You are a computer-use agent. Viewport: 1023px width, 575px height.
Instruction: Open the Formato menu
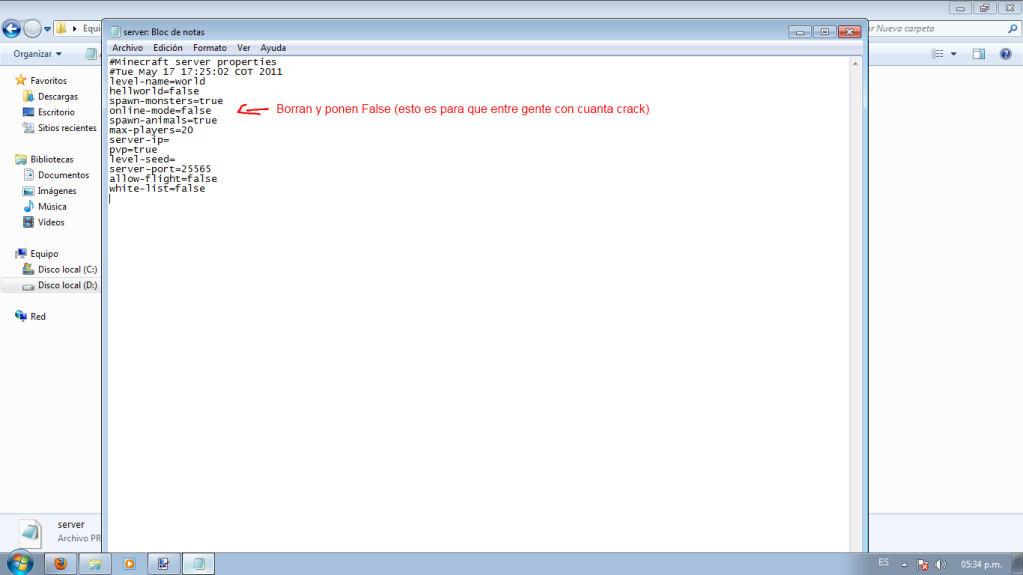click(x=209, y=48)
